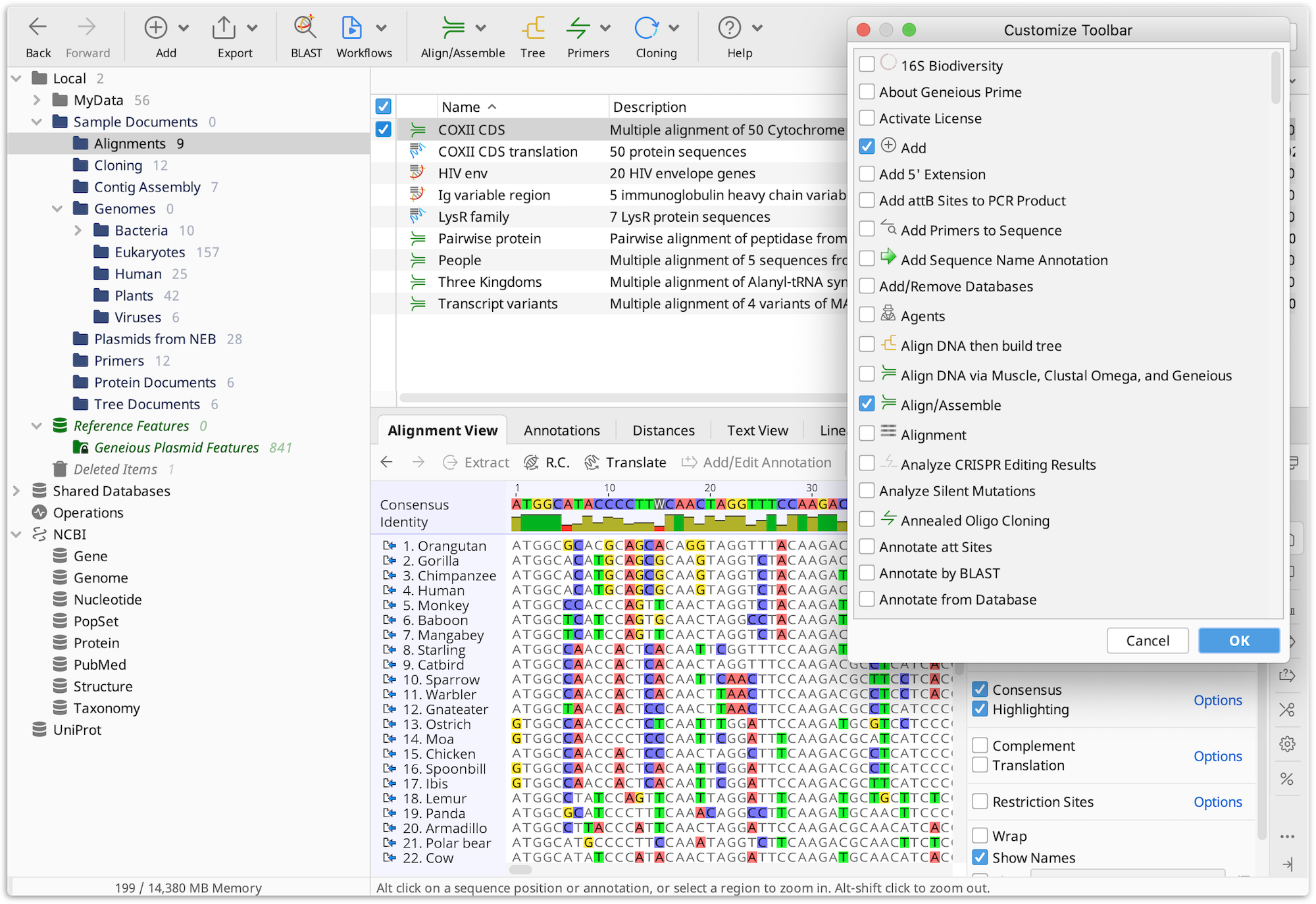Toggle the Show Names checkbox
Viewport: 1316px width, 904px height.
point(980,857)
